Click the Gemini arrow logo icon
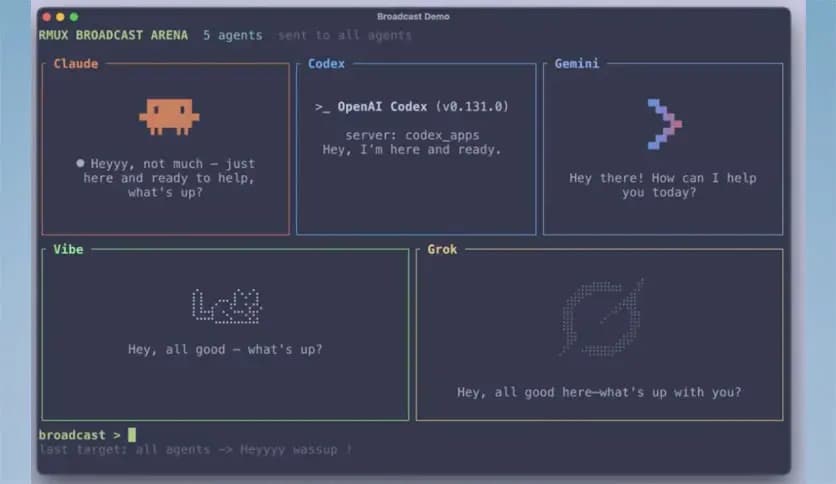Image resolution: width=836 pixels, height=484 pixels. click(664, 124)
